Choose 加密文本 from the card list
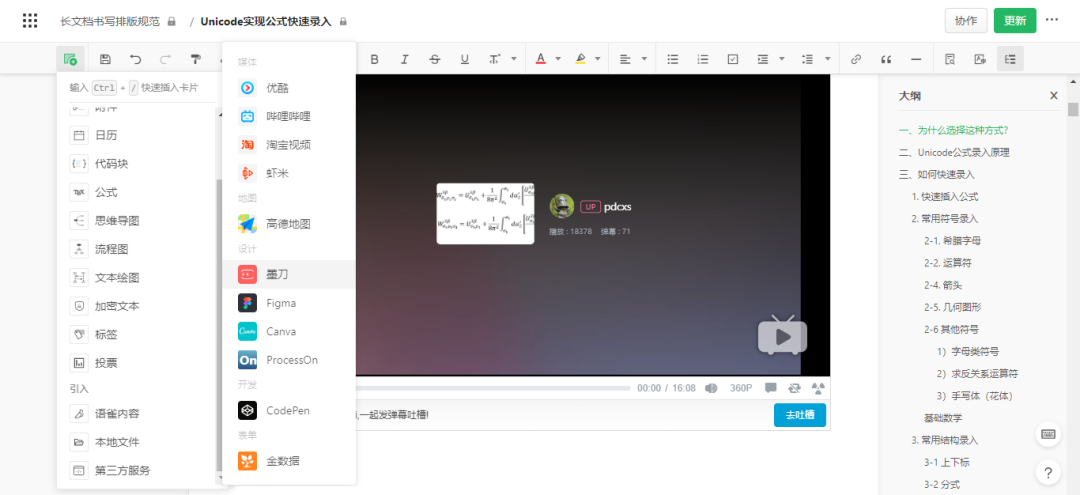Screen dimensions: 1080x495 click(x=136, y=306)
